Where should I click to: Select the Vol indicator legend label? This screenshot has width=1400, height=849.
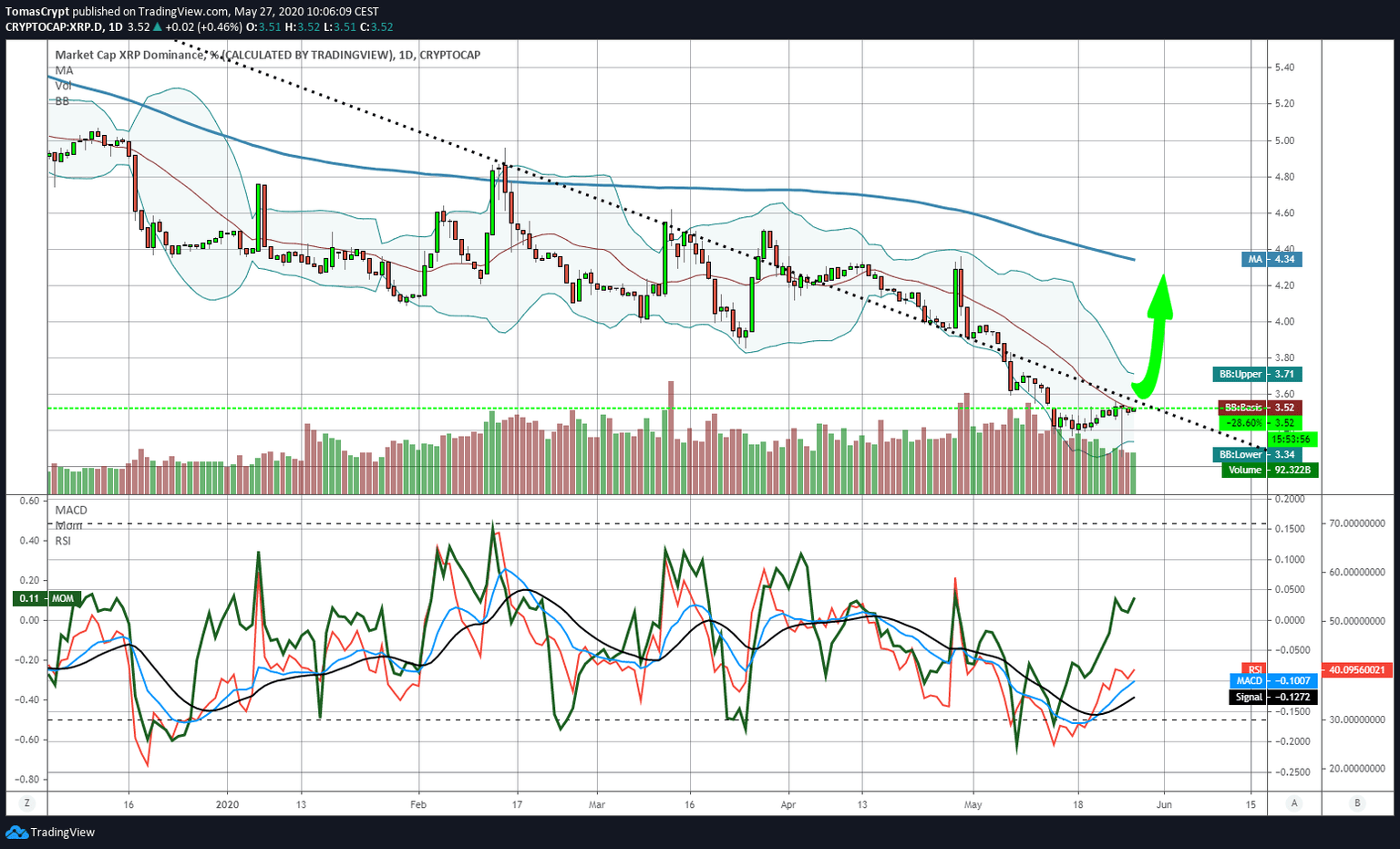[64, 86]
